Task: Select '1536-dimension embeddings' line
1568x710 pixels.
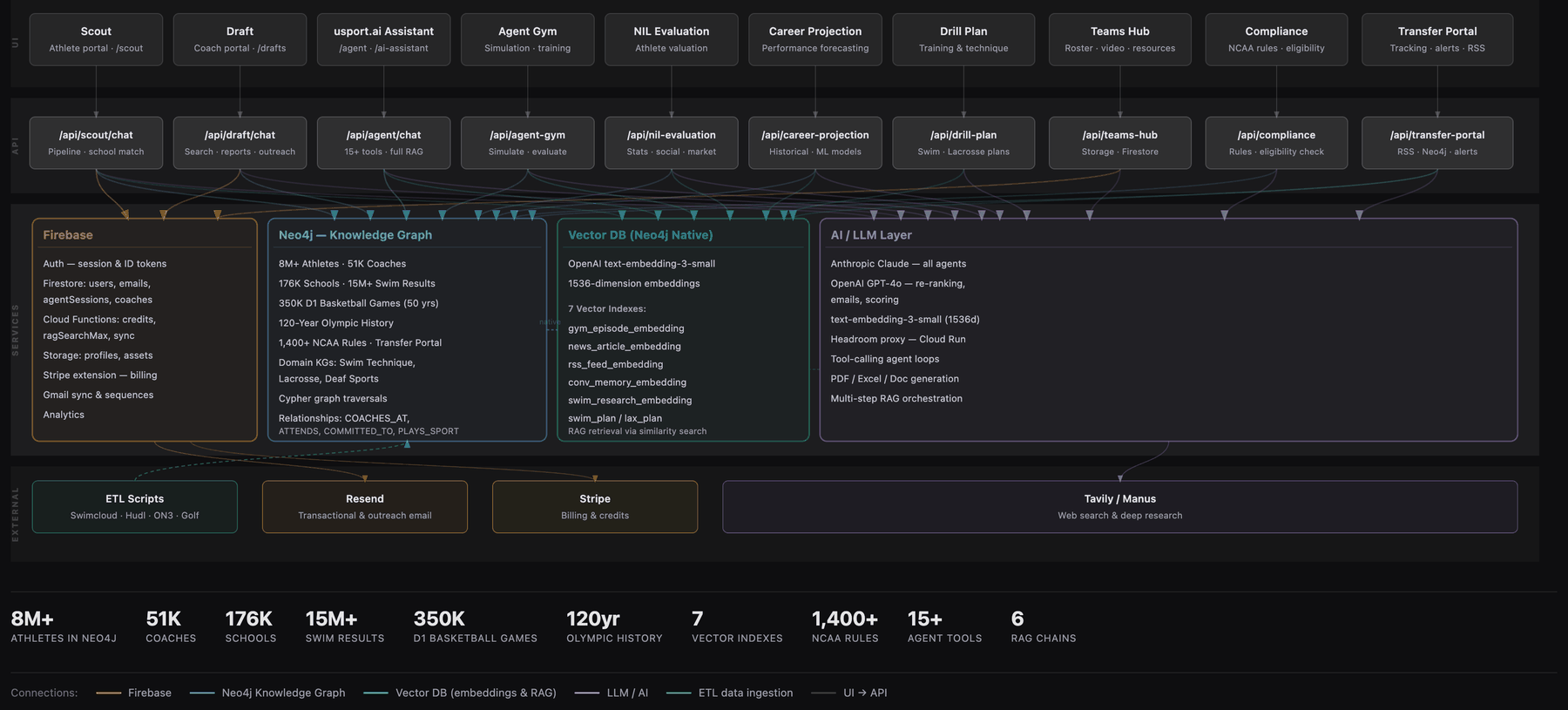Action: point(634,284)
